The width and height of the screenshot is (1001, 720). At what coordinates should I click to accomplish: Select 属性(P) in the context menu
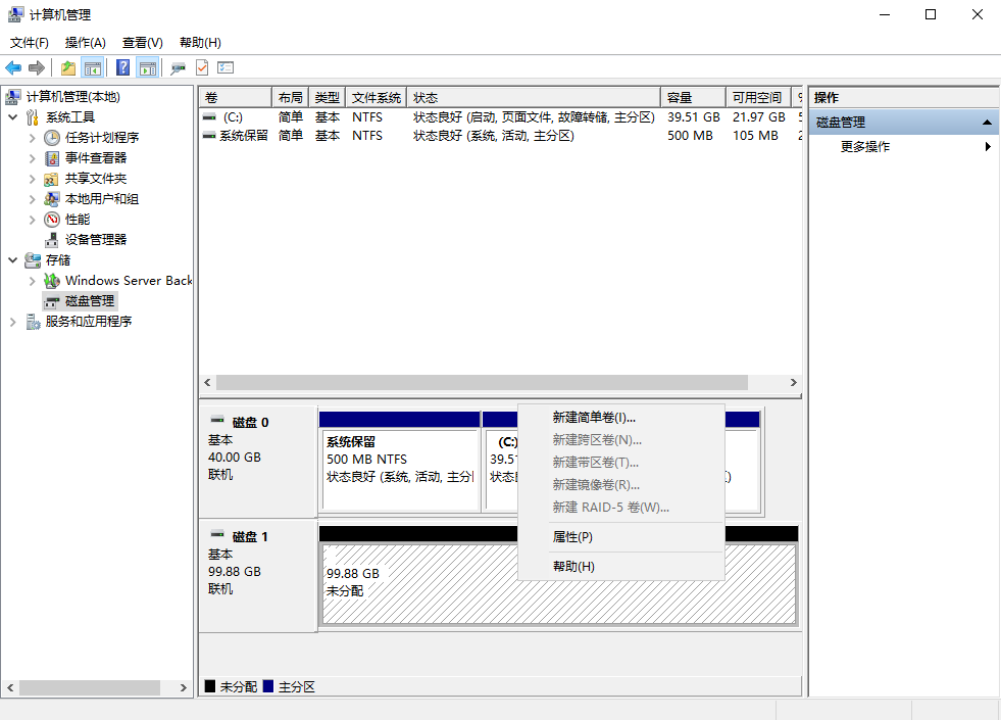click(573, 537)
